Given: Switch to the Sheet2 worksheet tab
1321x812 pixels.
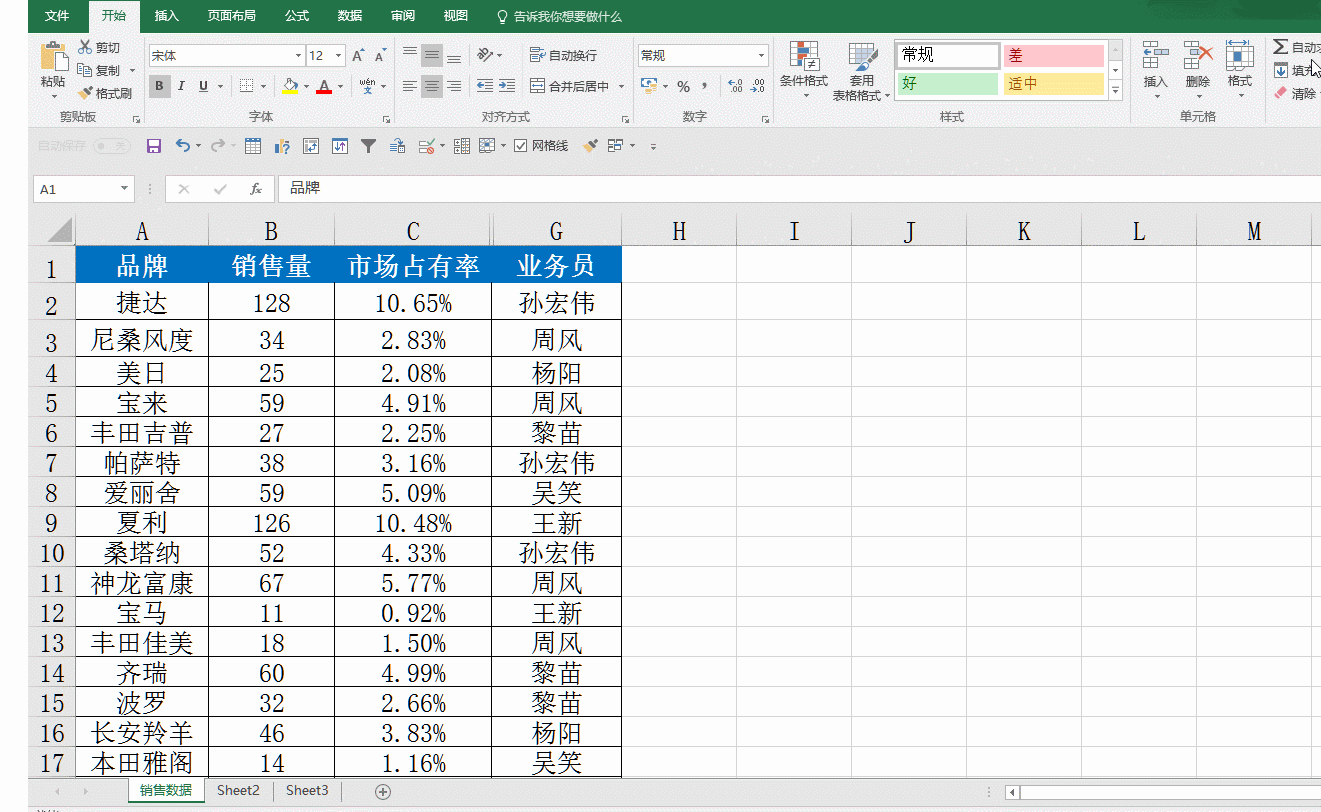Looking at the screenshot, I should (238, 790).
